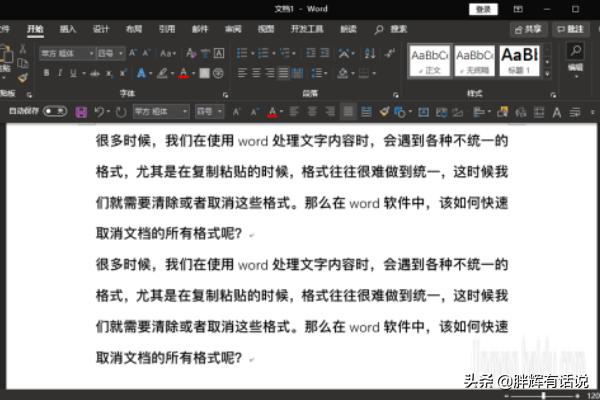
Task: Apply the Heading 1 style
Action: (x=520, y=61)
